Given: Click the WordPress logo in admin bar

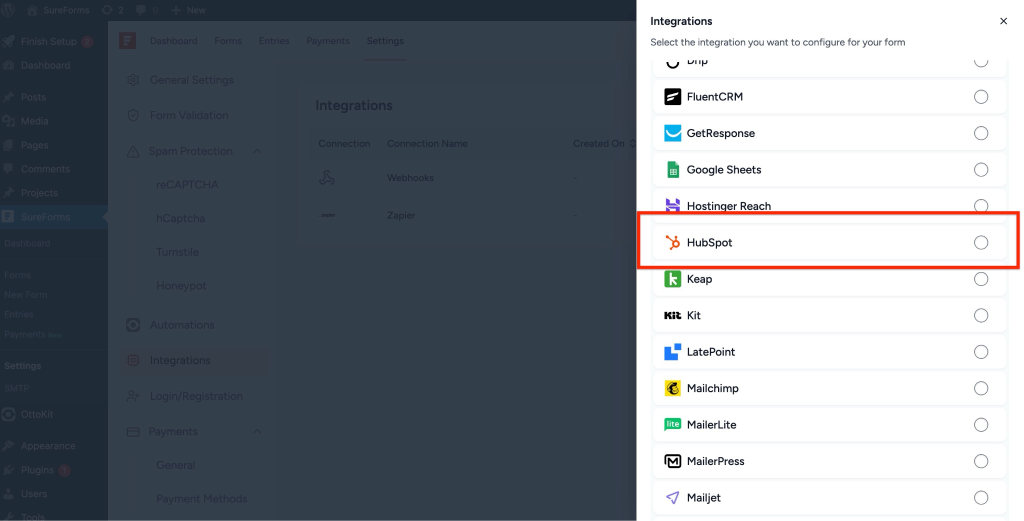Looking at the screenshot, I should (x=9, y=10).
